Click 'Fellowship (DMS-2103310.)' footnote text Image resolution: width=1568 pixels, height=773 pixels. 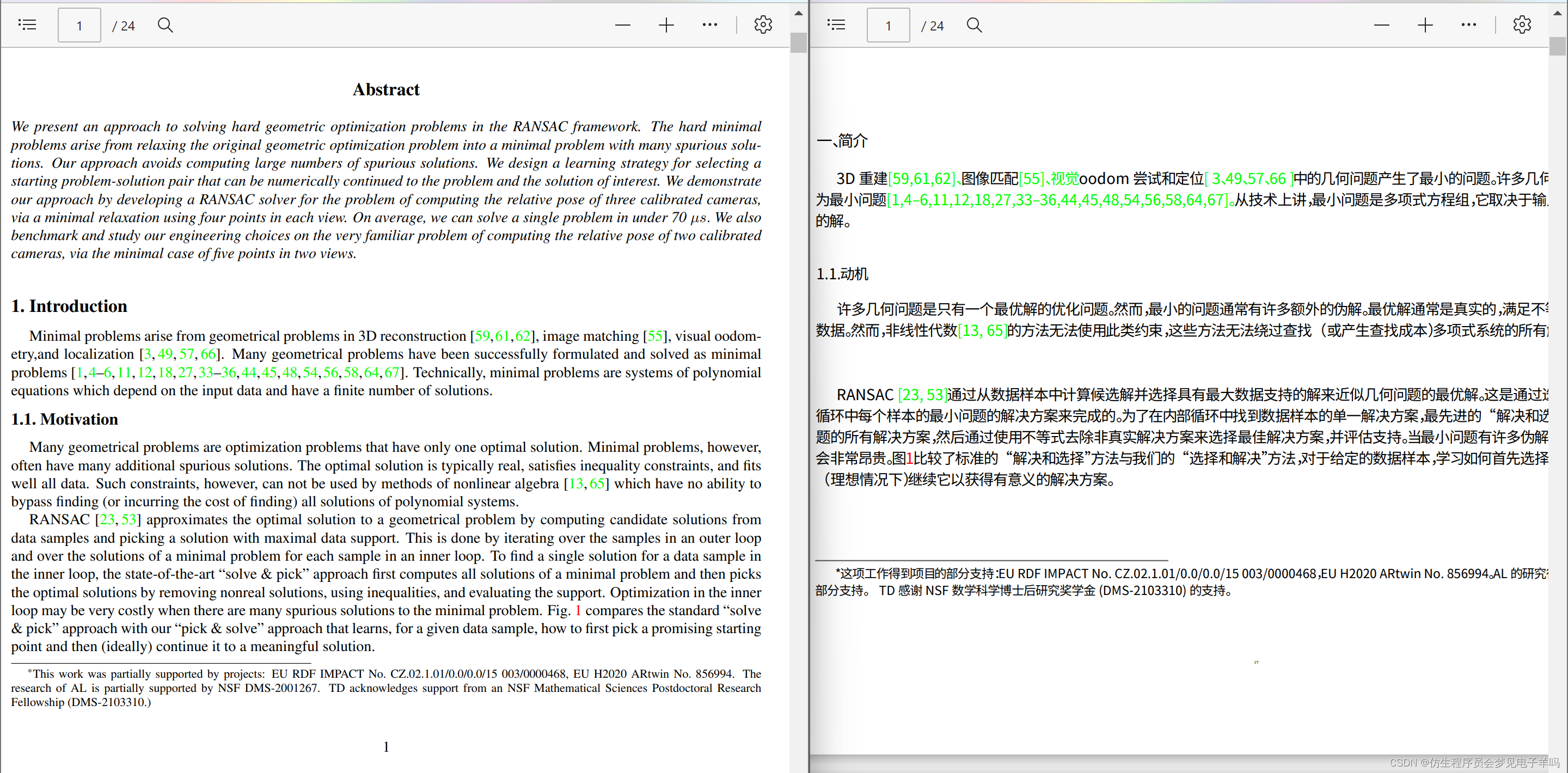click(81, 702)
